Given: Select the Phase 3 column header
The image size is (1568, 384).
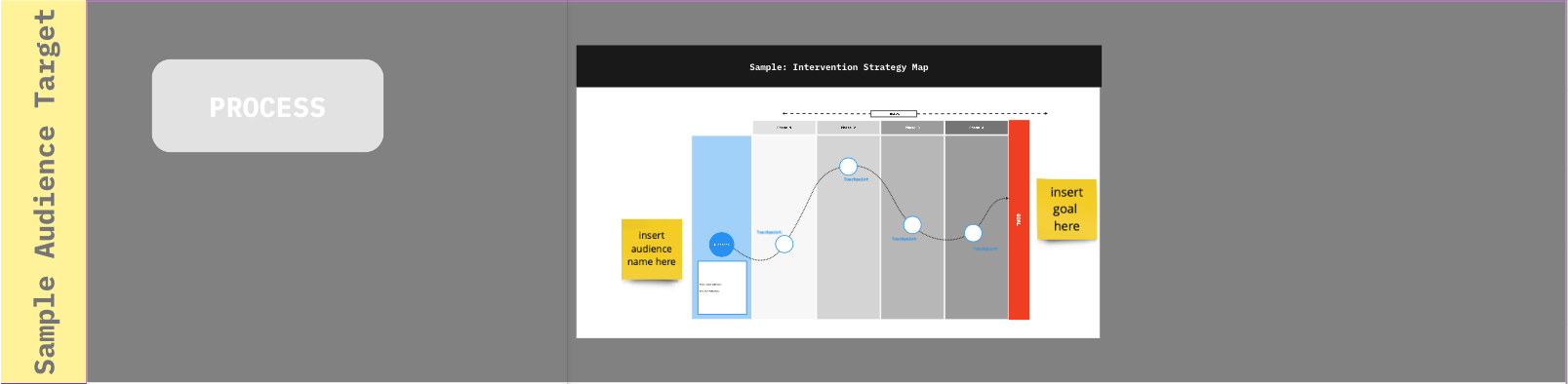Looking at the screenshot, I should (x=912, y=128).
